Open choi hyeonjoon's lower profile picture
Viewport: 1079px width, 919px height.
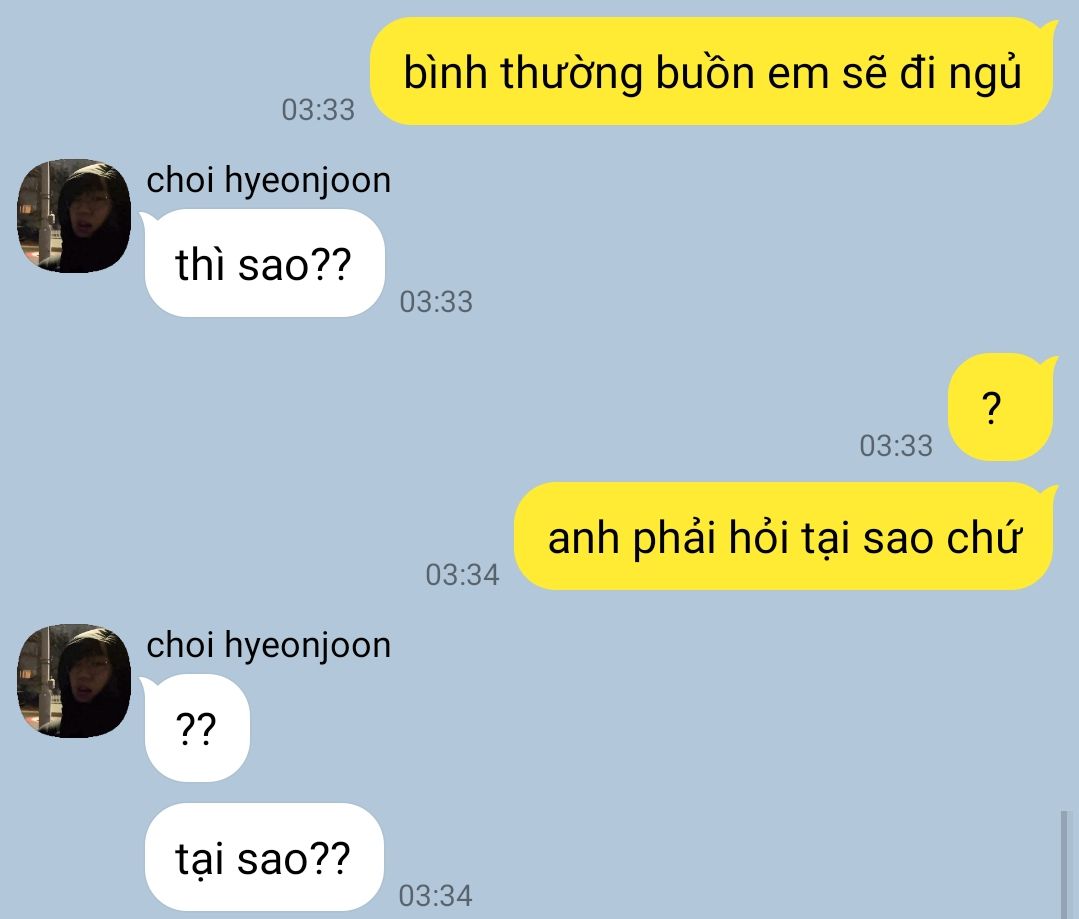(74, 681)
